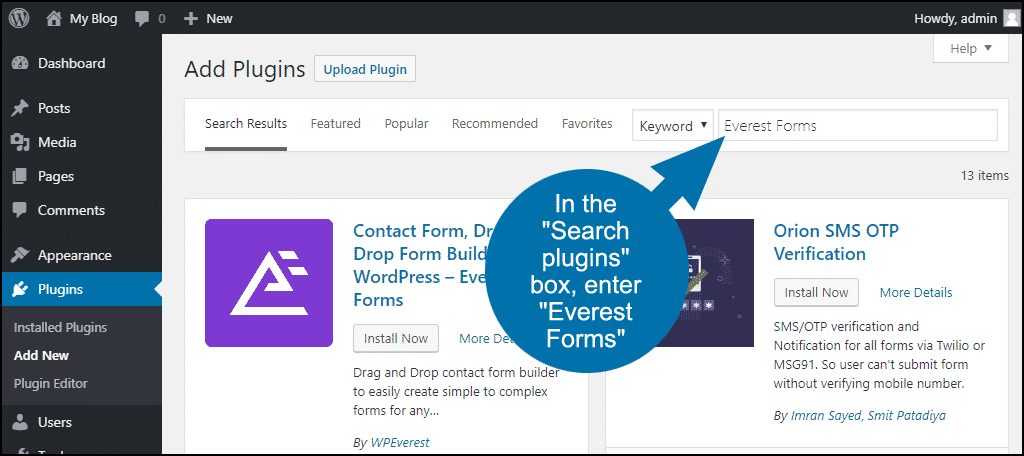Go to Installed Plugins submenu

point(60,328)
